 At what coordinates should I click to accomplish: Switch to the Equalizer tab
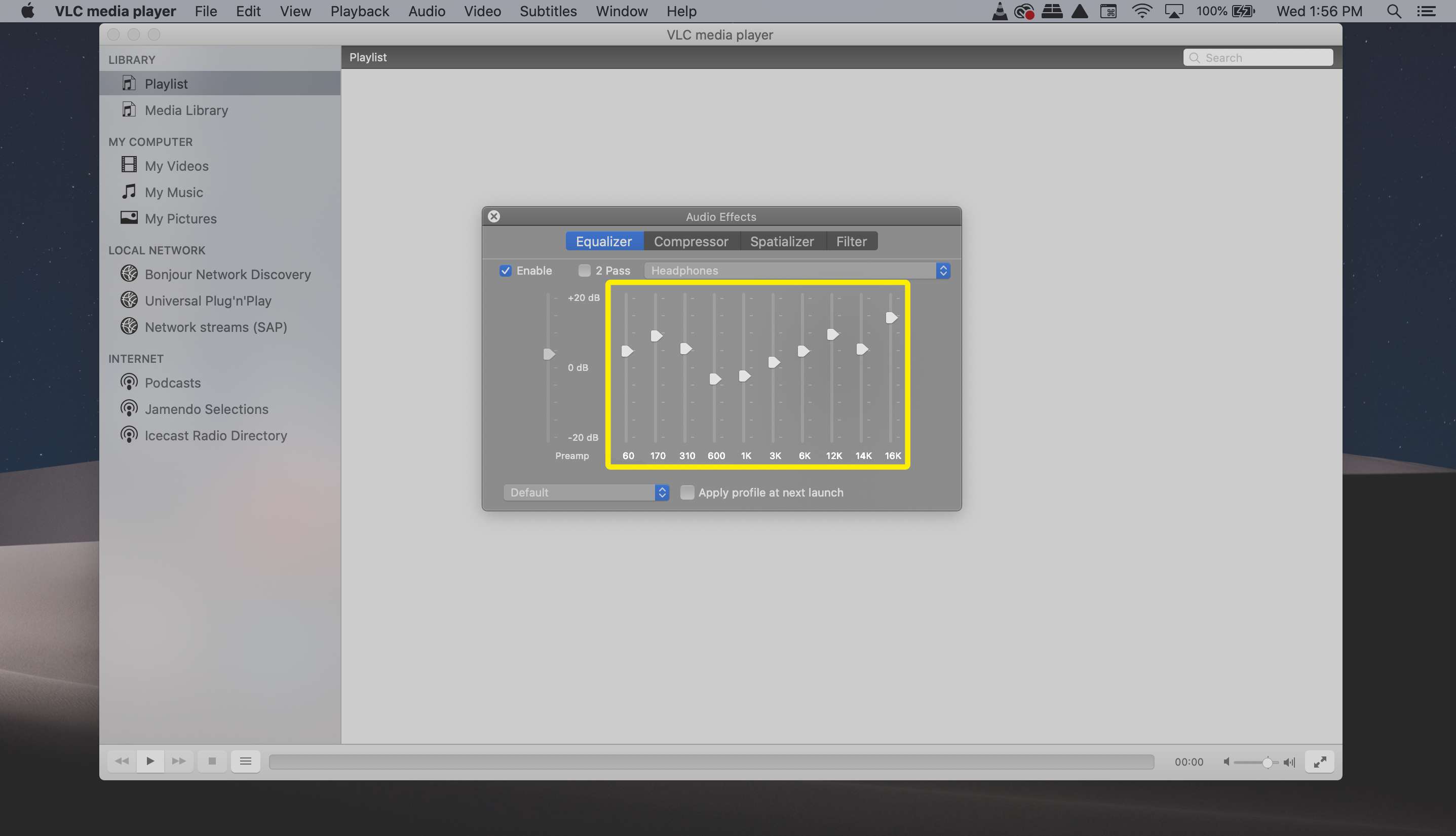point(604,241)
